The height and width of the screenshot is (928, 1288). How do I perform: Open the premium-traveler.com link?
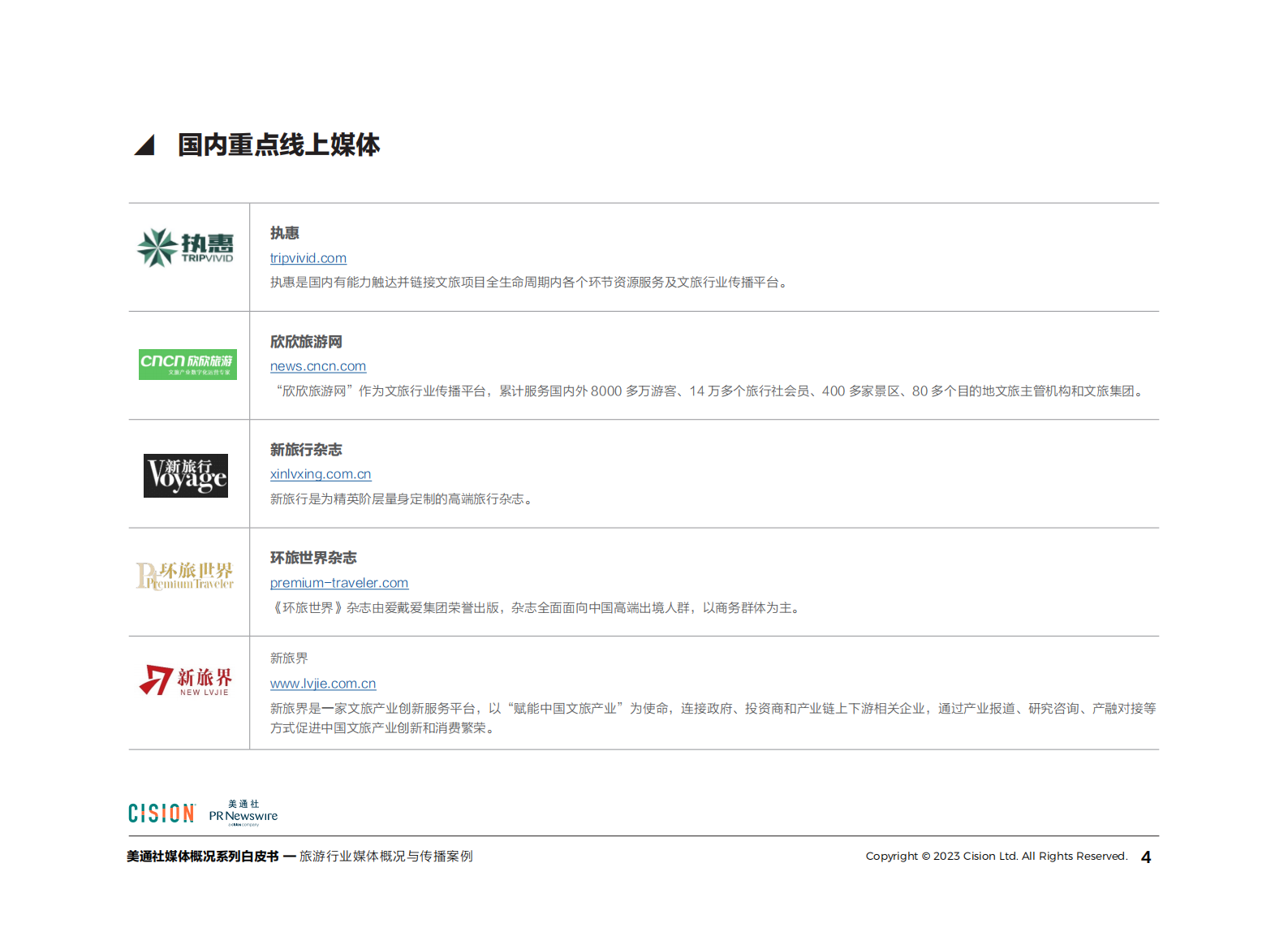coord(339,583)
